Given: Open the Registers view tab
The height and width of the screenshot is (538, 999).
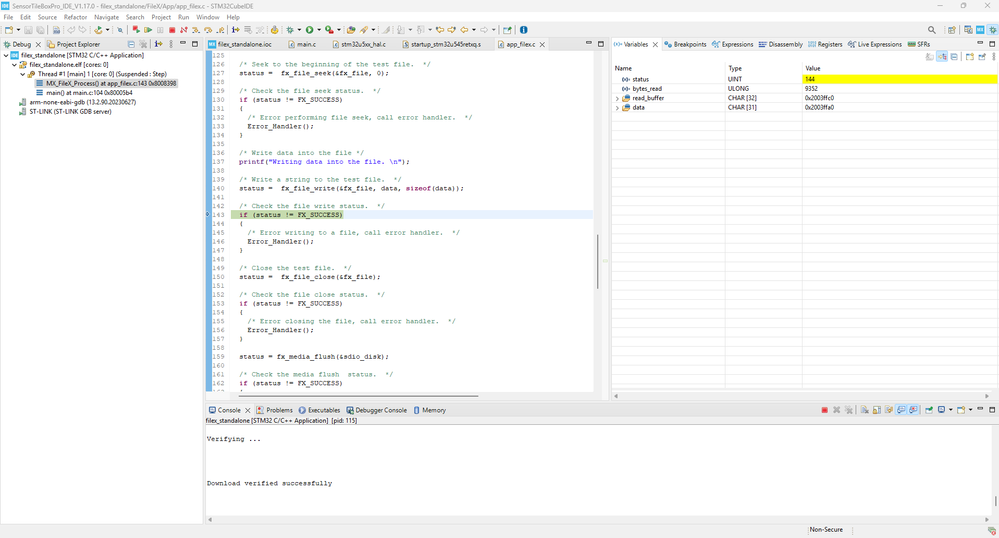Looking at the screenshot, I should pyautogui.click(x=825, y=45).
